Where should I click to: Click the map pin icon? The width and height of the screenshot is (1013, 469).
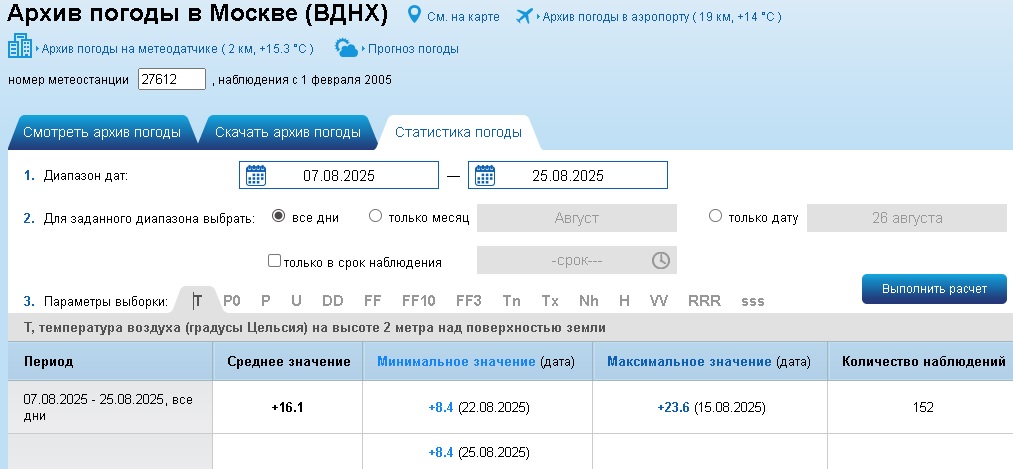[414, 14]
